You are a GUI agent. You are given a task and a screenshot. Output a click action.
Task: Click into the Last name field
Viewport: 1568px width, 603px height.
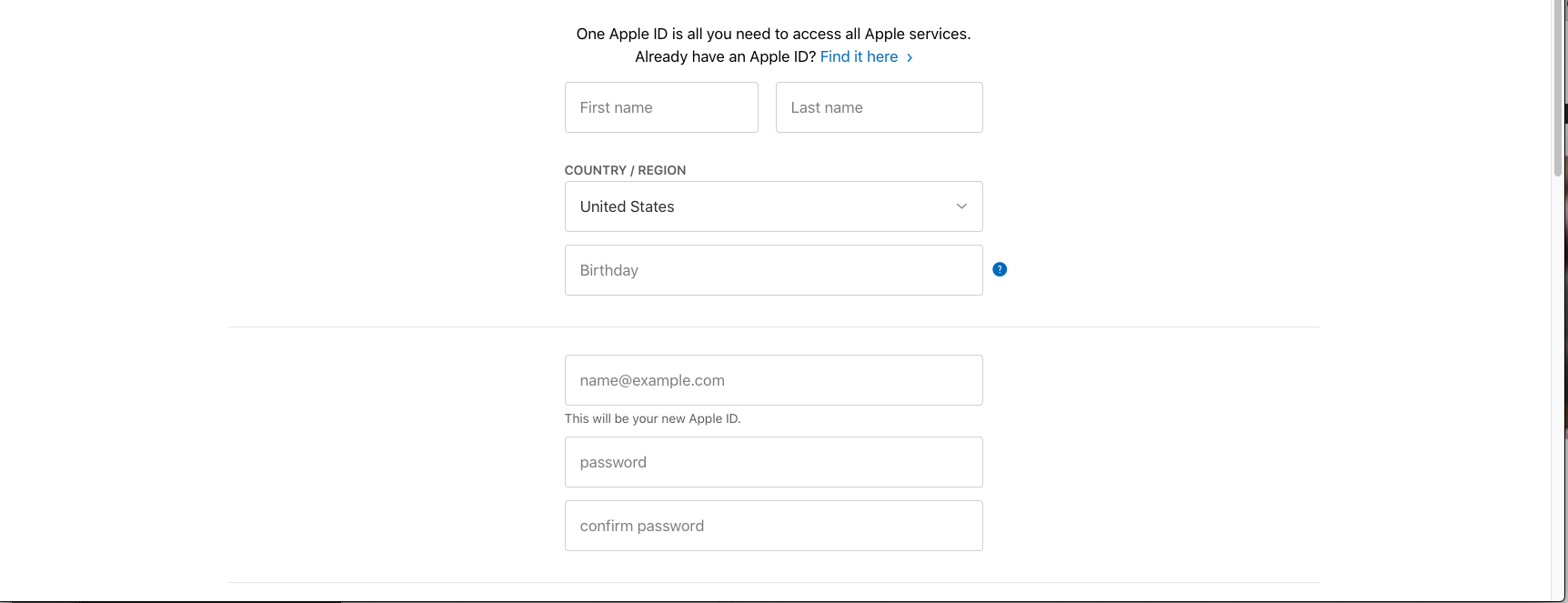(879, 107)
